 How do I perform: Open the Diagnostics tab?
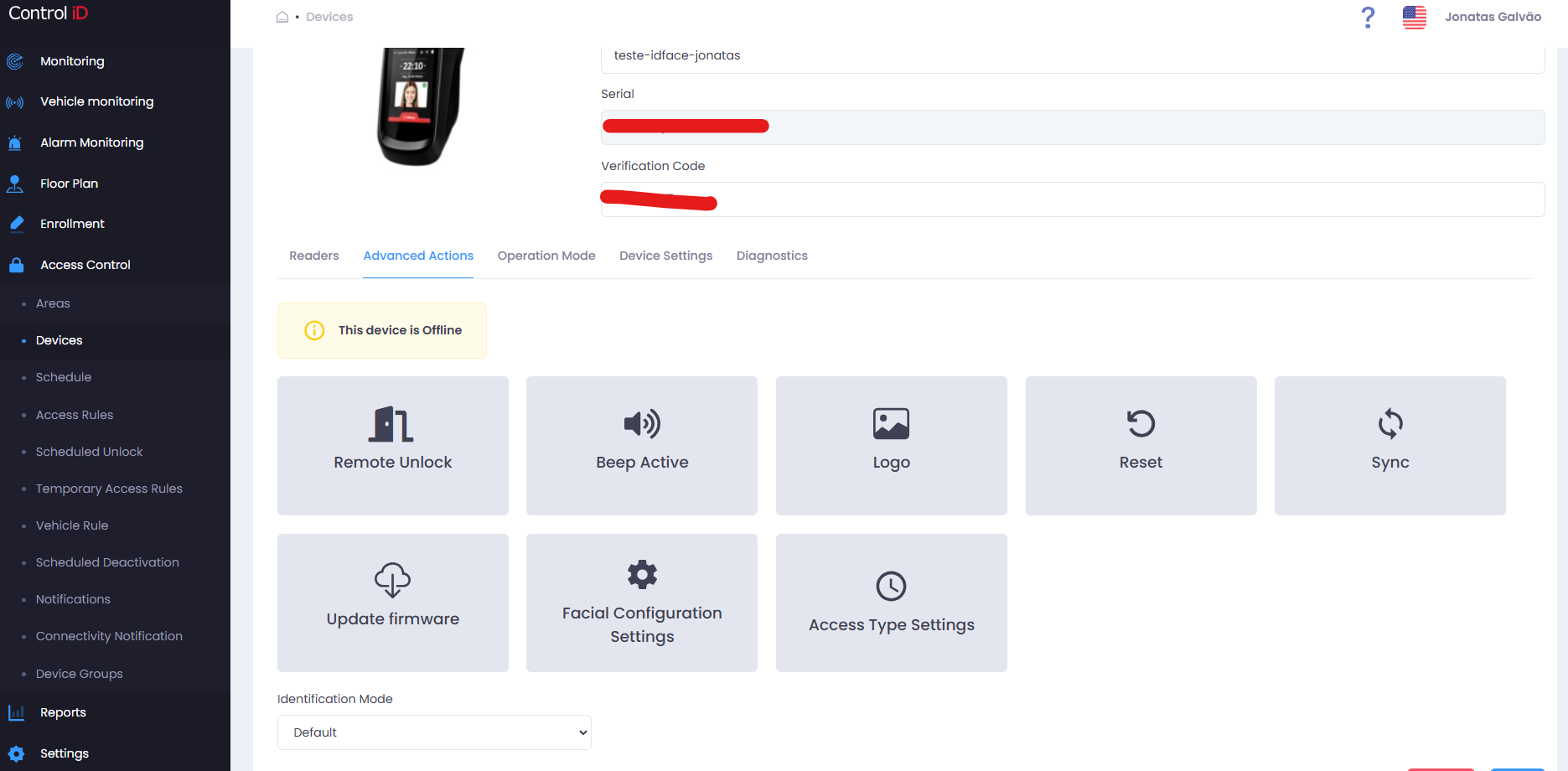pyautogui.click(x=772, y=256)
